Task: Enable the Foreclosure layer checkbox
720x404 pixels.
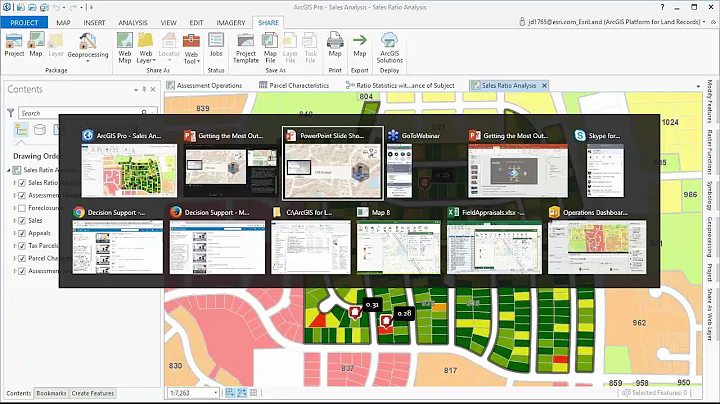Action: (x=22, y=208)
